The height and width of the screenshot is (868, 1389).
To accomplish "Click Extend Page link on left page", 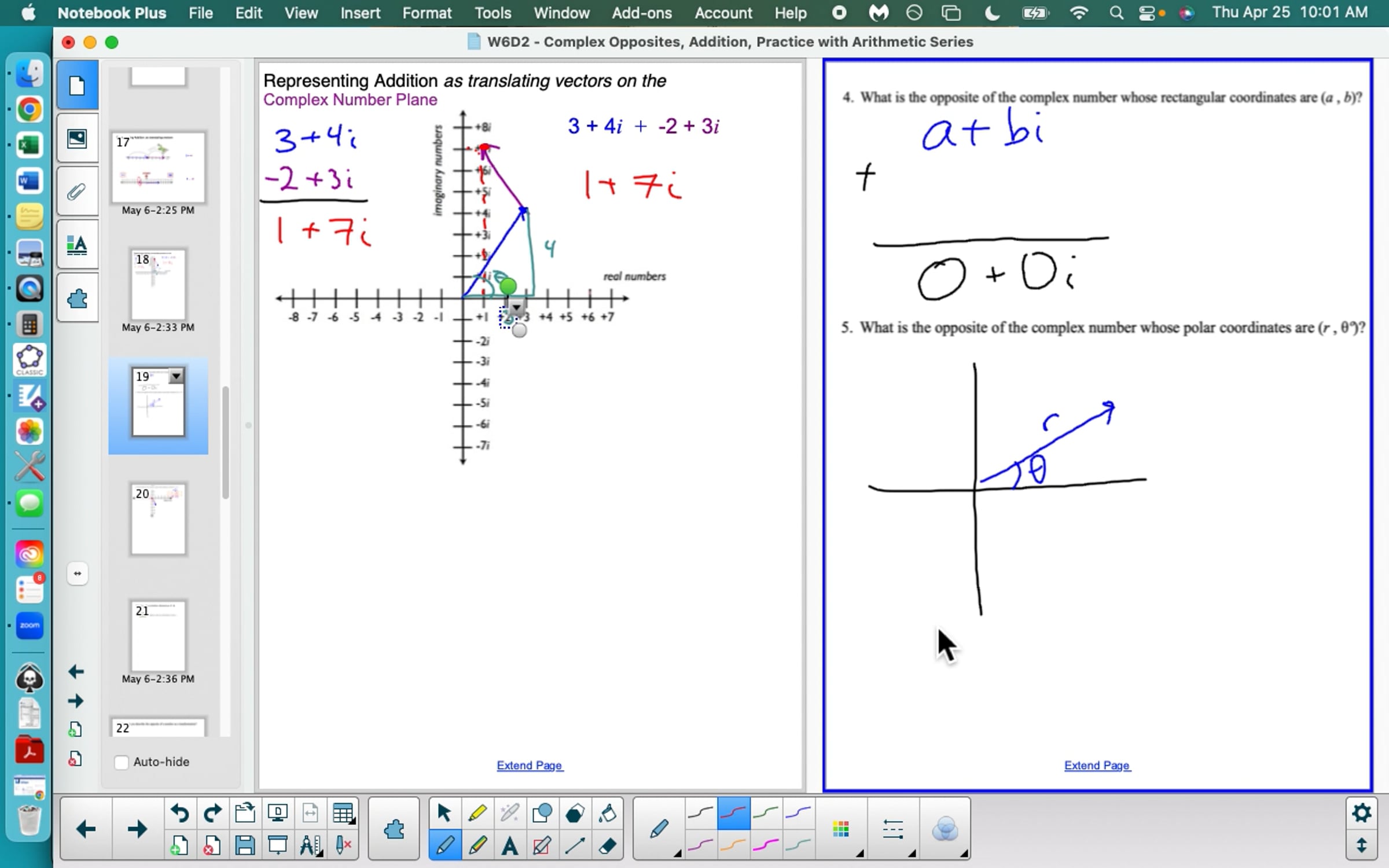I will (529, 765).
